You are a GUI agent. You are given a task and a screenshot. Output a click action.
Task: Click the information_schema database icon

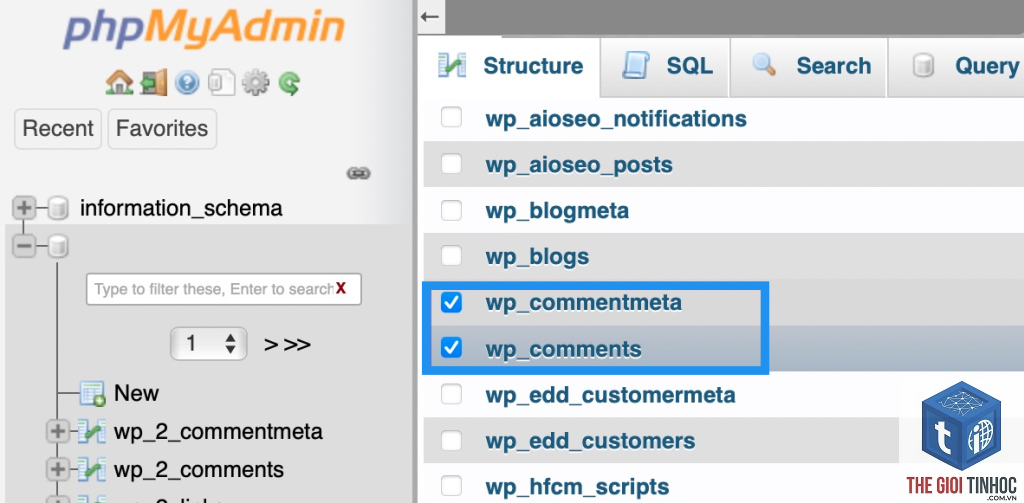click(x=59, y=208)
